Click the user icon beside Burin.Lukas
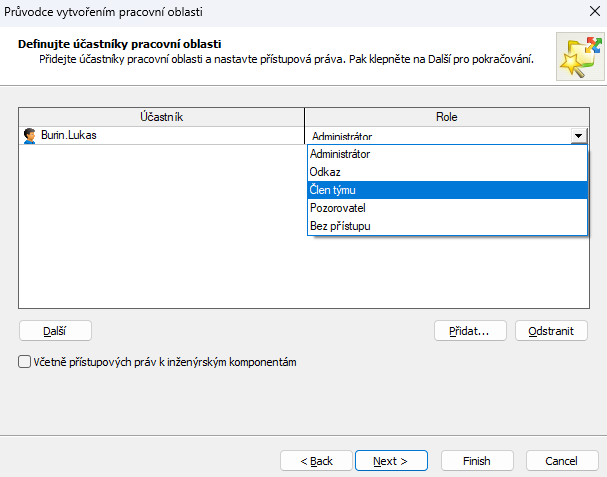 pos(29,134)
